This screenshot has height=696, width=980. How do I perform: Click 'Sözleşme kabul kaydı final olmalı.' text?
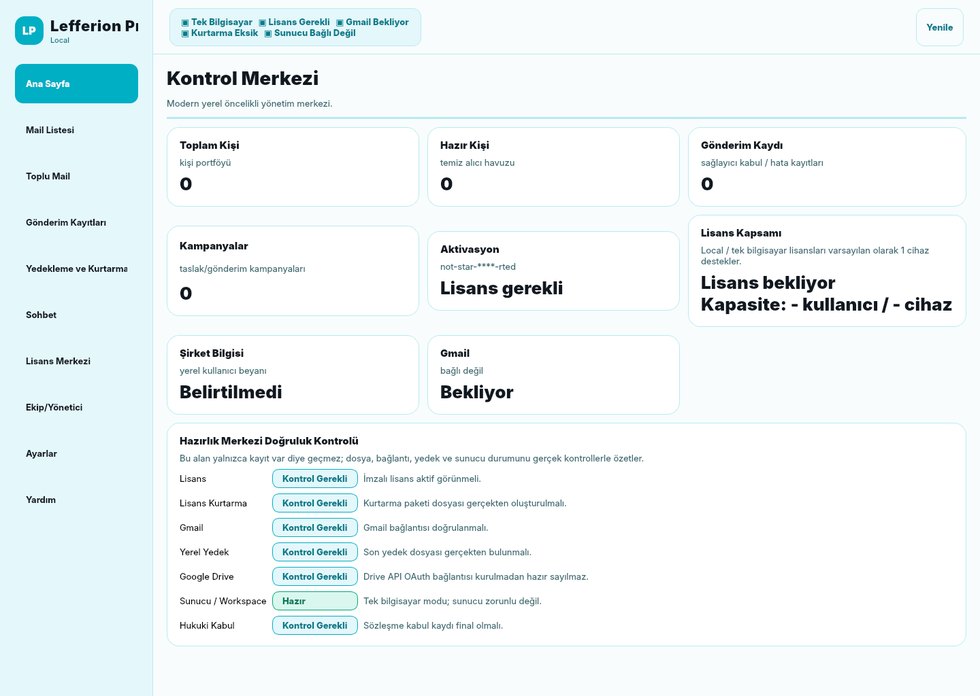[433, 625]
